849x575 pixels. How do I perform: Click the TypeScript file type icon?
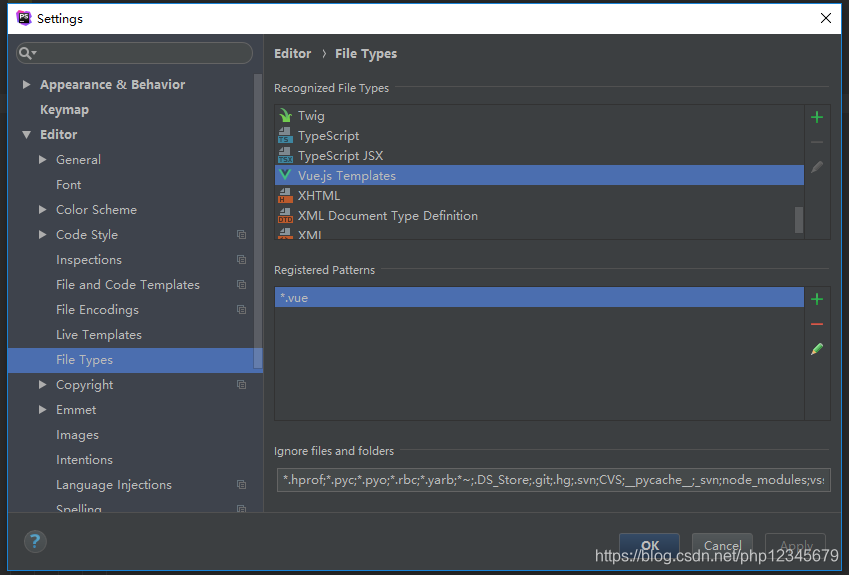pyautogui.click(x=285, y=135)
